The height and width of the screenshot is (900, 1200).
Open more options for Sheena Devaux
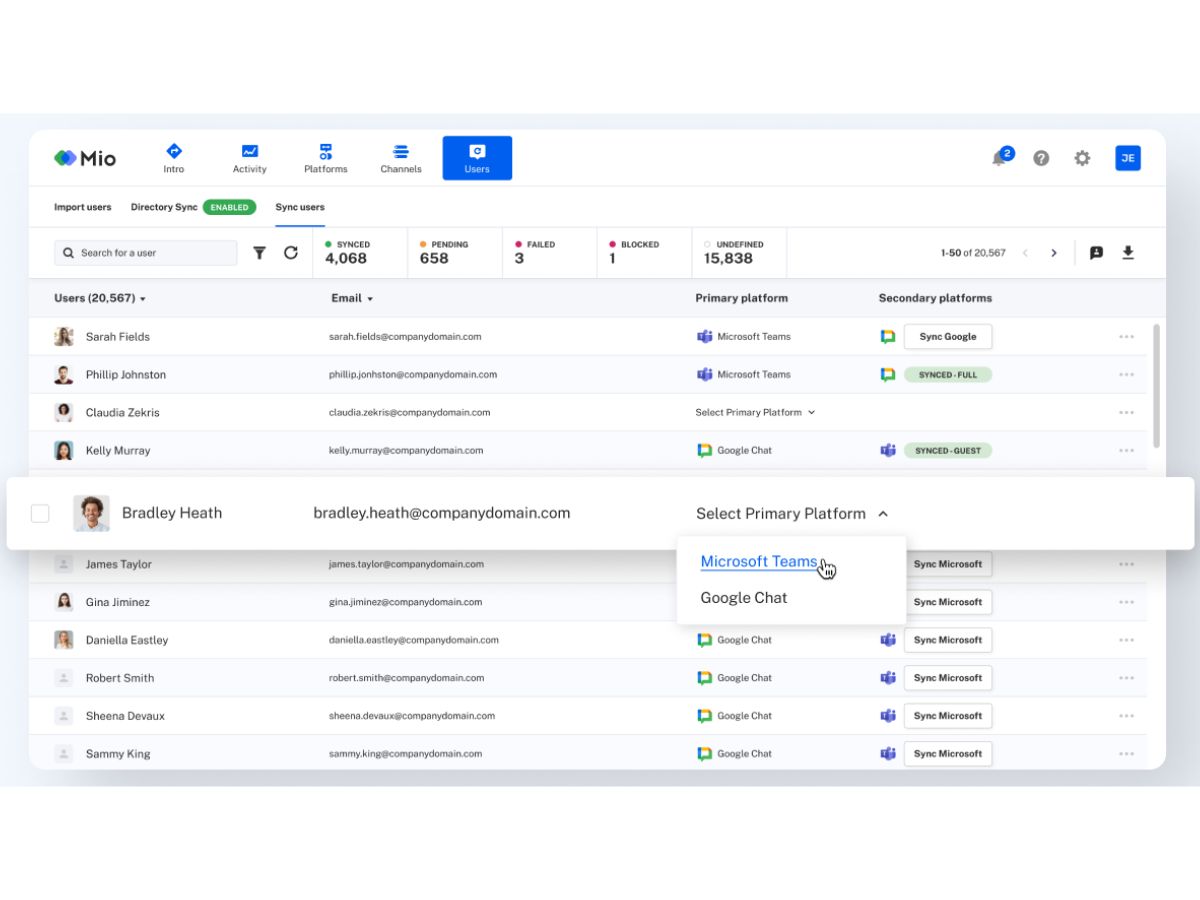click(1127, 717)
